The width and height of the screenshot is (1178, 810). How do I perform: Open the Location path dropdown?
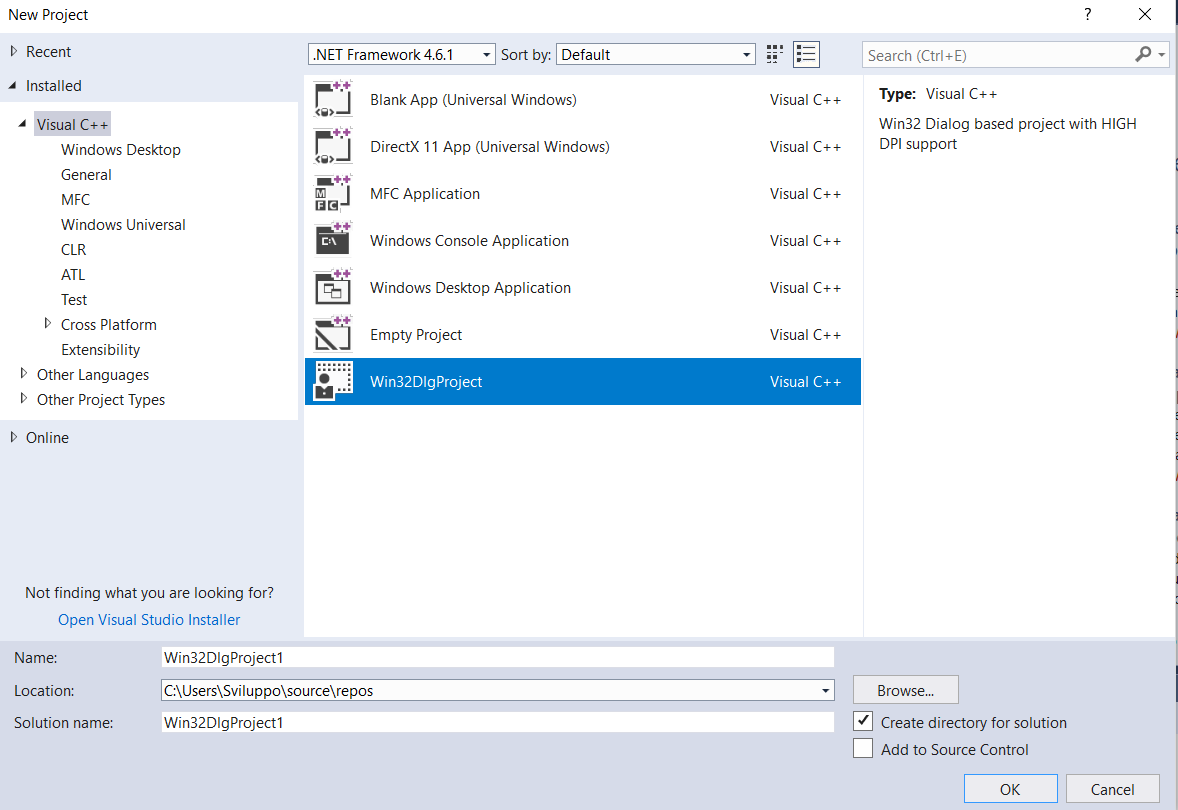click(x=825, y=690)
